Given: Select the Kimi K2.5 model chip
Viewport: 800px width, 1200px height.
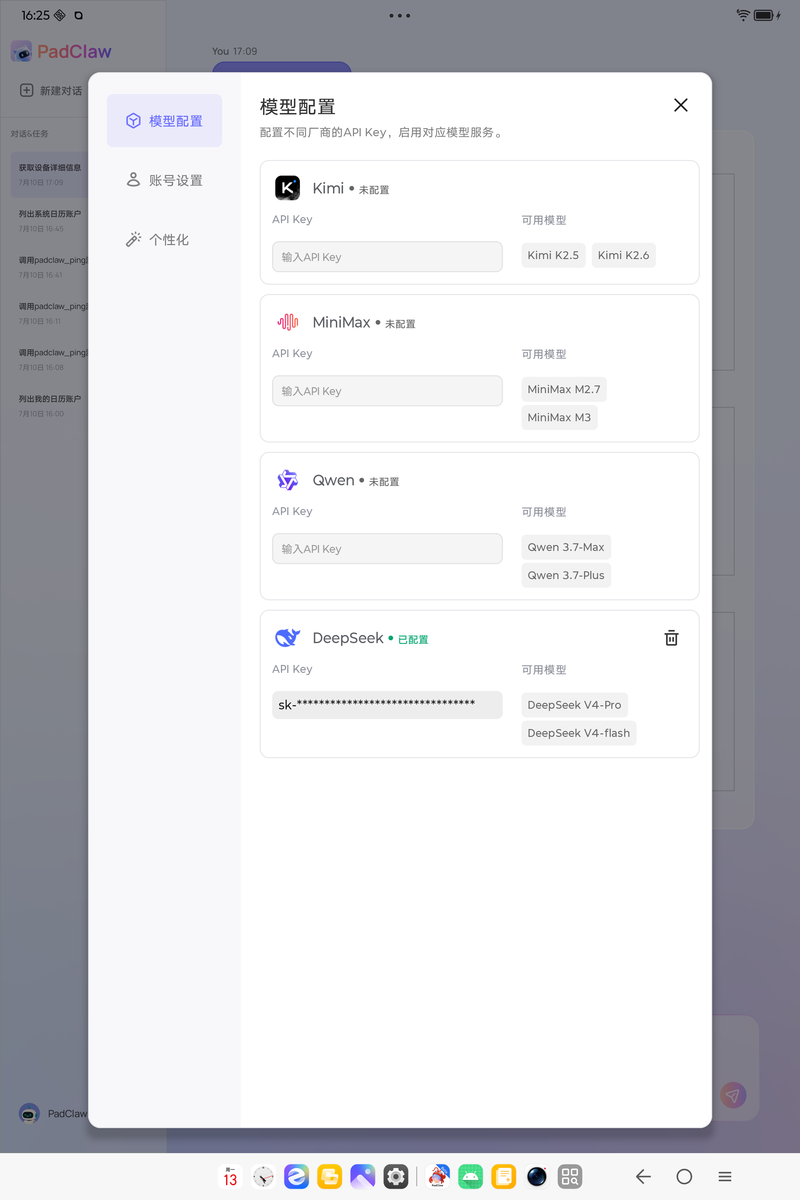Looking at the screenshot, I should (x=553, y=255).
